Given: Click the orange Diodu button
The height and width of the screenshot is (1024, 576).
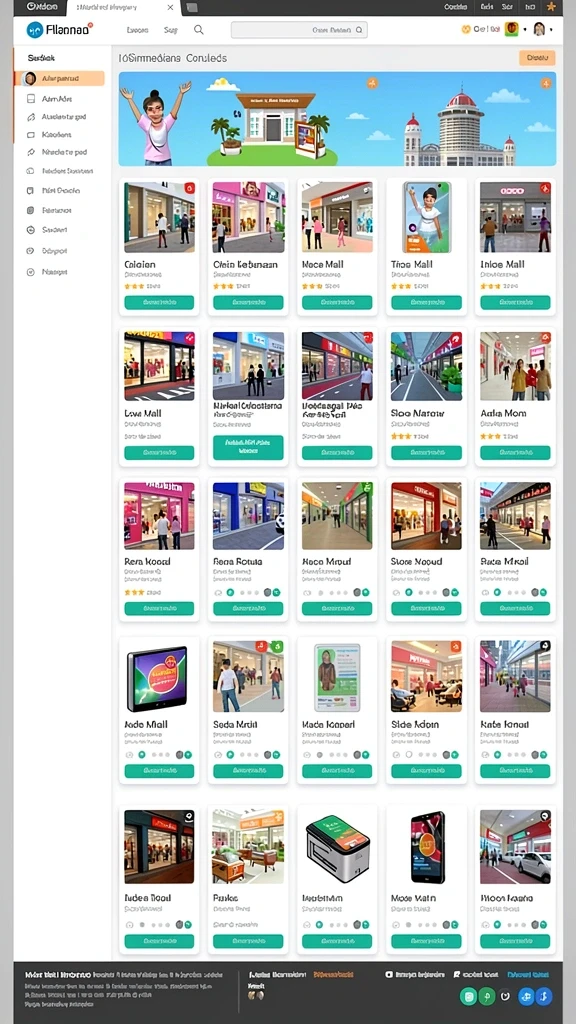Looking at the screenshot, I should [537, 57].
